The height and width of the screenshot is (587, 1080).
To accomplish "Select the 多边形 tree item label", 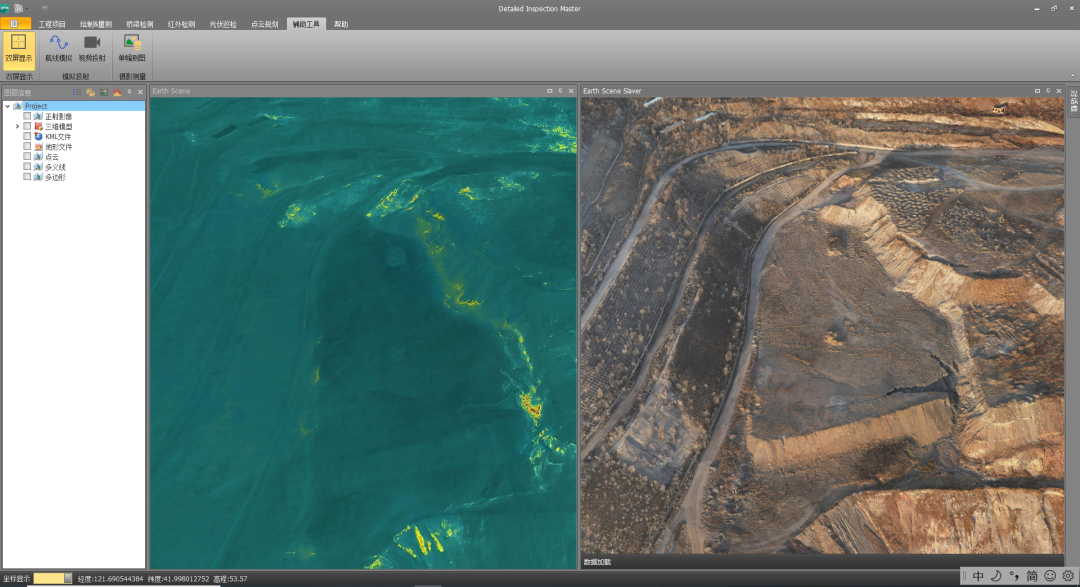I will (x=55, y=177).
